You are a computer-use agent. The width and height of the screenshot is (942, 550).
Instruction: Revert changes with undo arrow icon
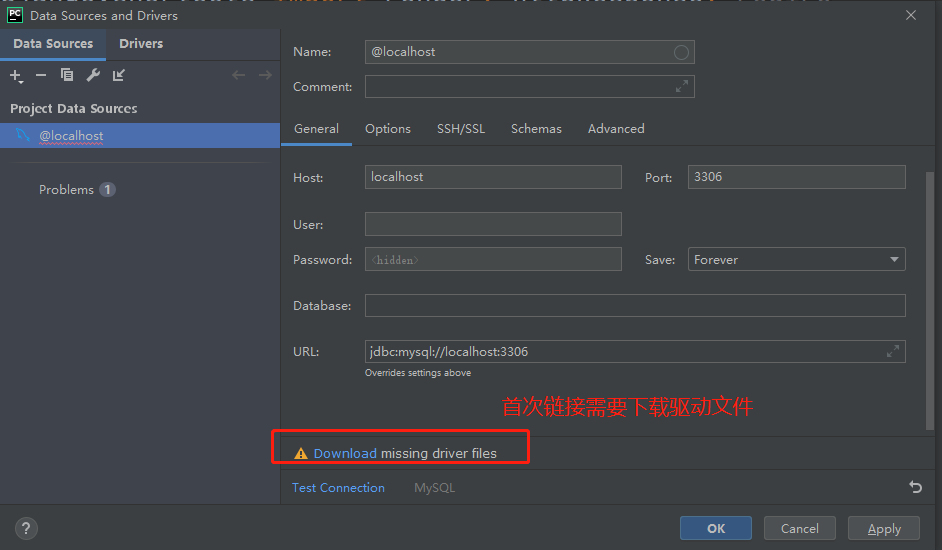pos(915,487)
